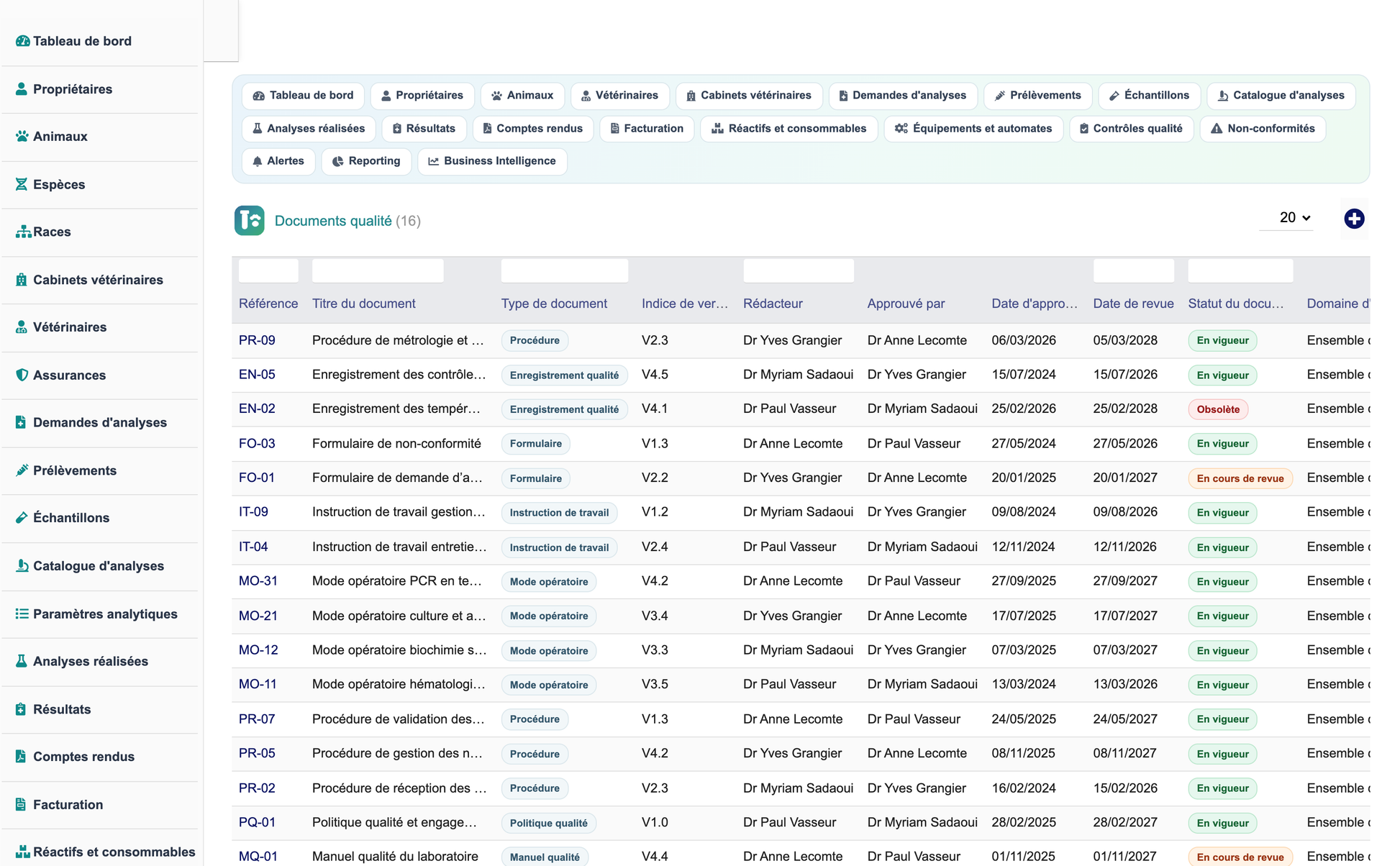Click the Formulaire type badge for FO-03
Viewport: 1400px width, 866px height.
click(x=536, y=444)
